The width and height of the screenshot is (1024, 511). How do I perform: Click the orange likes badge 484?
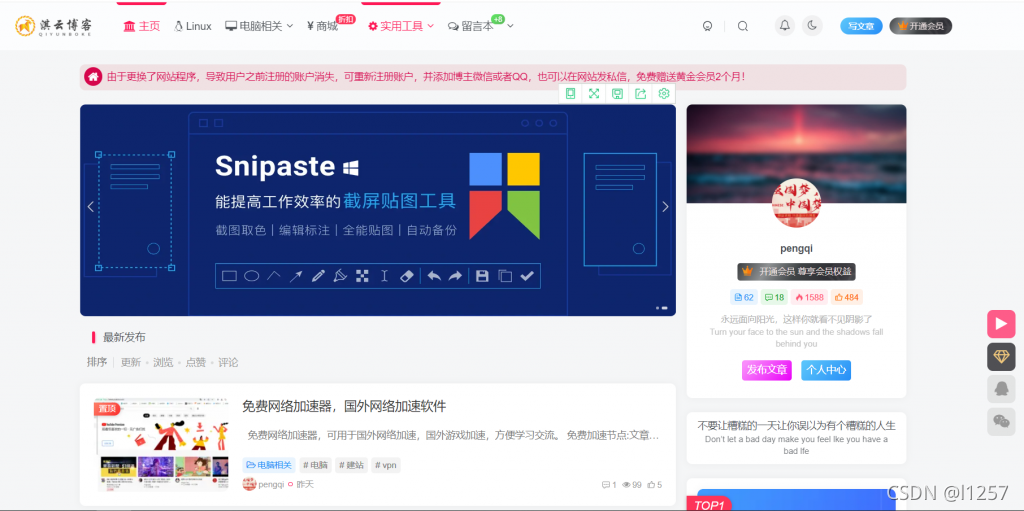pos(846,297)
